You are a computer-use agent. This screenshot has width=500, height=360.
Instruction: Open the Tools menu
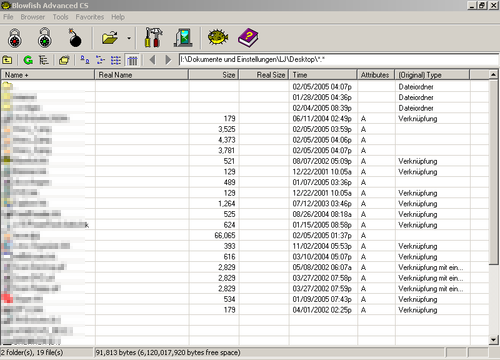click(x=60, y=17)
